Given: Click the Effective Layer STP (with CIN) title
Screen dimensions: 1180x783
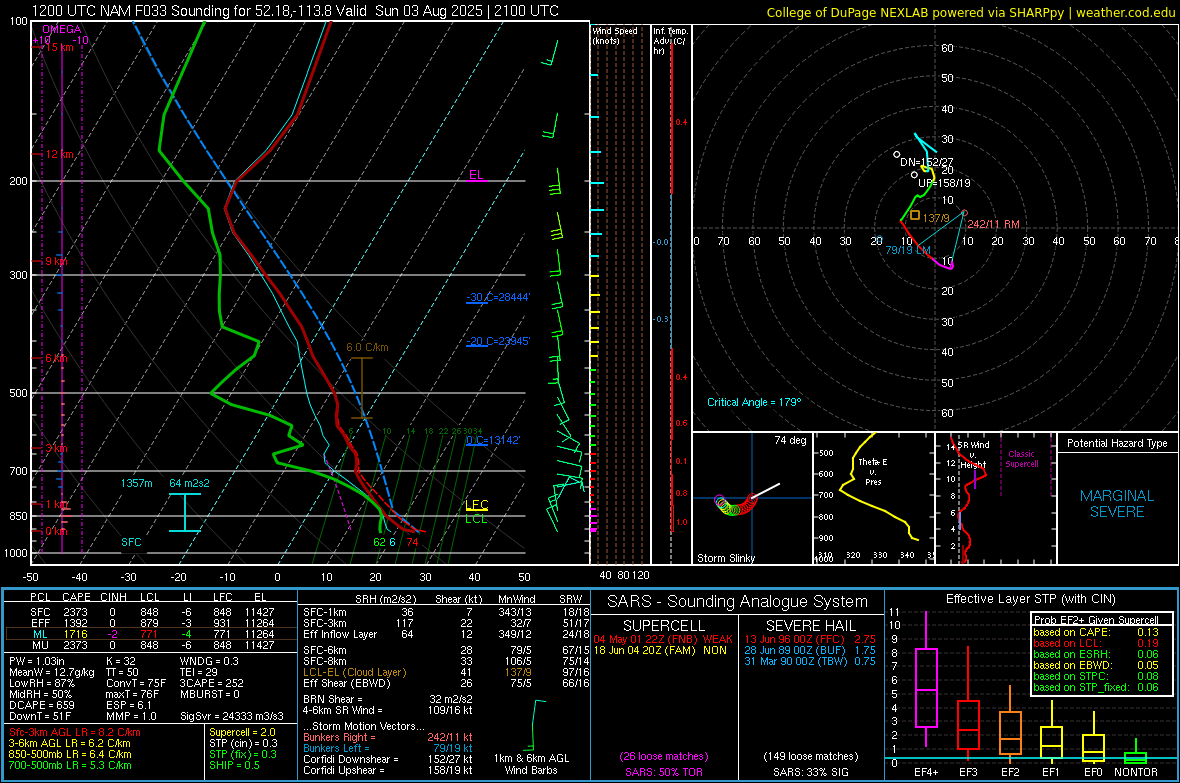Looking at the screenshot, I should tap(1030, 599).
